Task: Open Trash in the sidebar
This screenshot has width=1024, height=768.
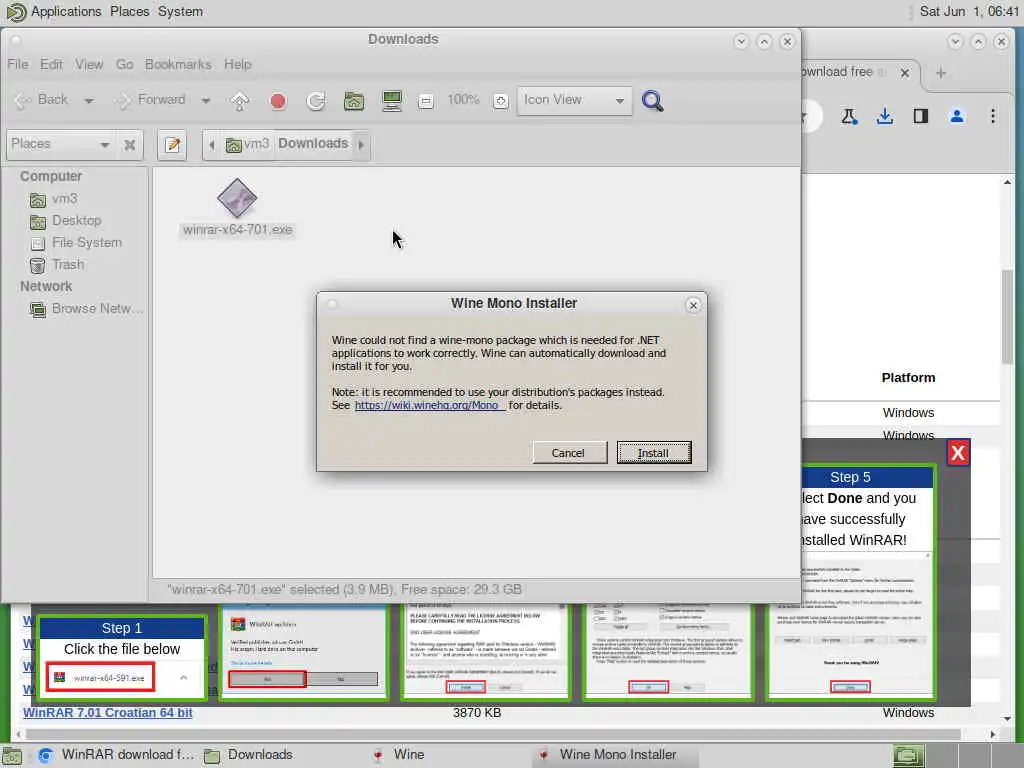Action: tap(68, 264)
